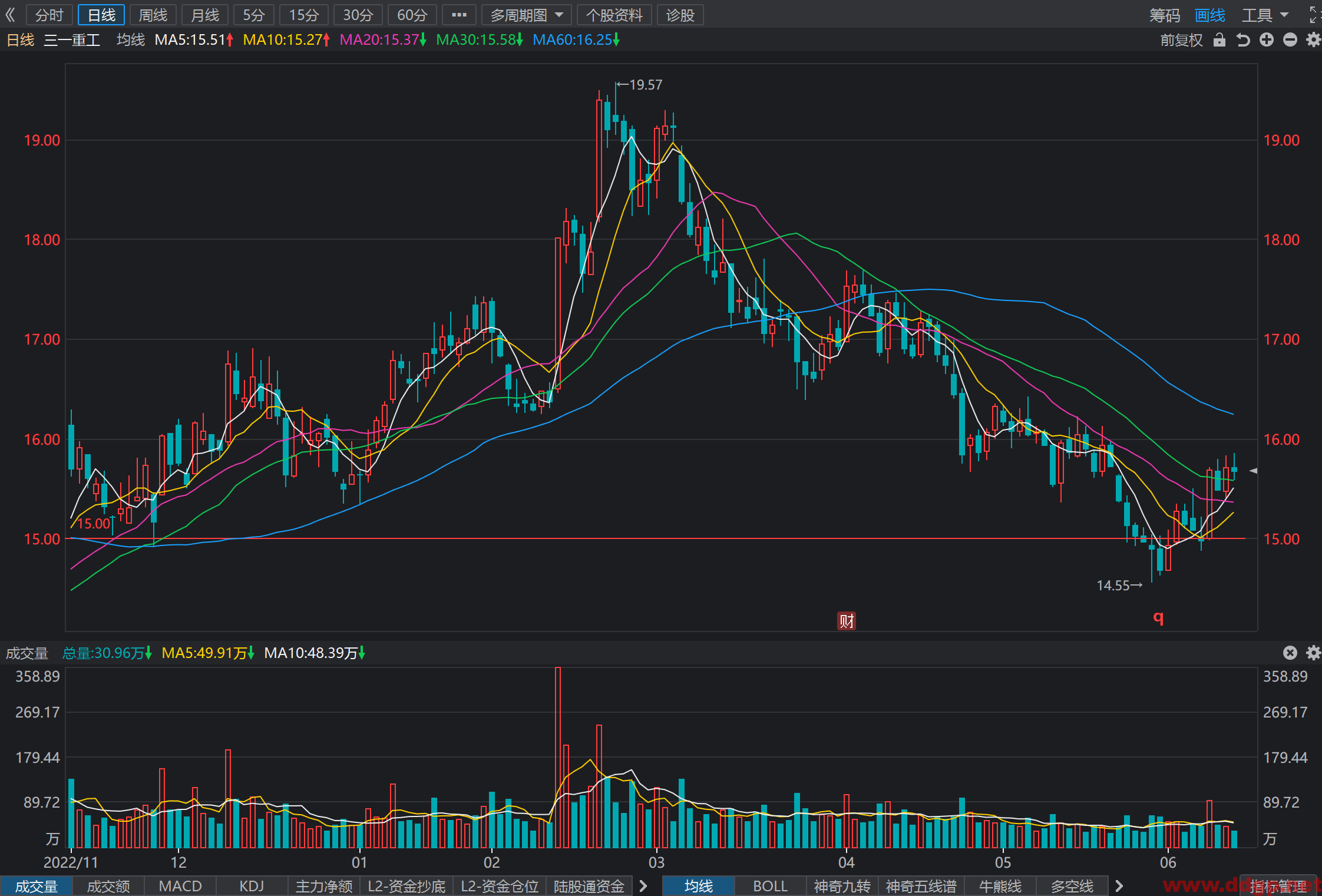Screen dimensions: 1322x896
Task: Click the 财 financial report marker
Action: (x=847, y=620)
